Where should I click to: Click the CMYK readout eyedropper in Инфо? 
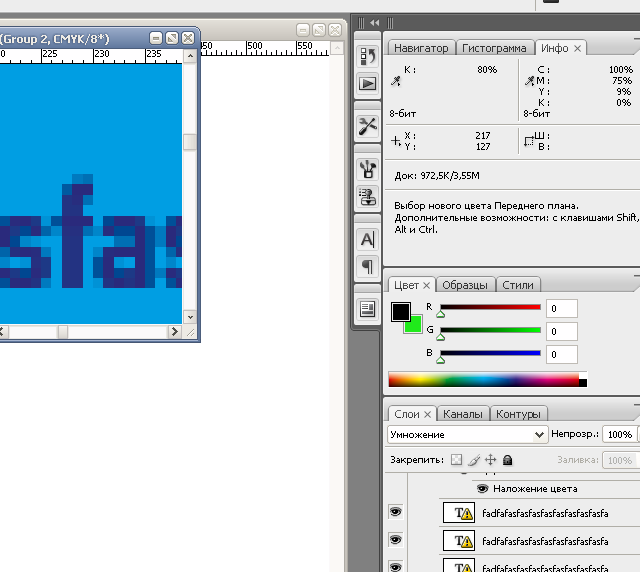coord(529,81)
